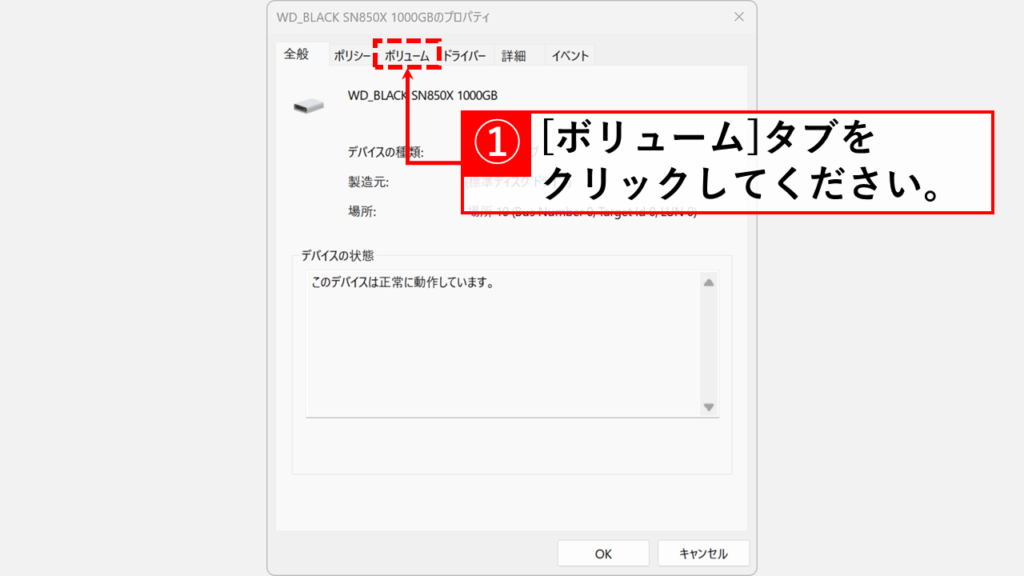The image size is (1024, 576).
Task: Select the 全般 tab
Action: (297, 55)
